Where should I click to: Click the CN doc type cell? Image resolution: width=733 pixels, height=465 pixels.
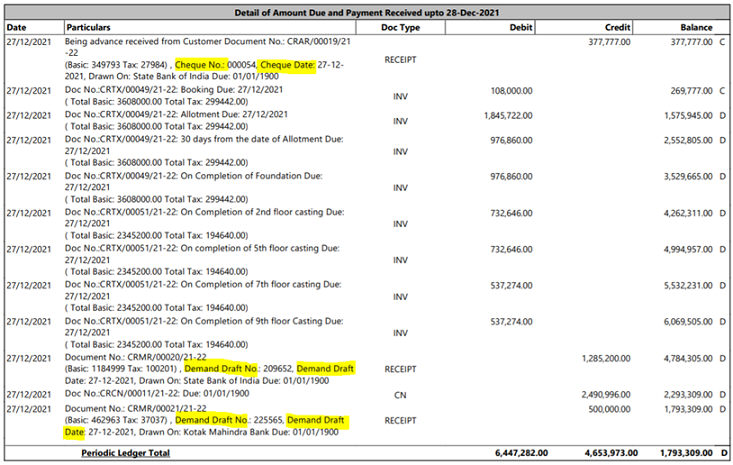point(400,396)
